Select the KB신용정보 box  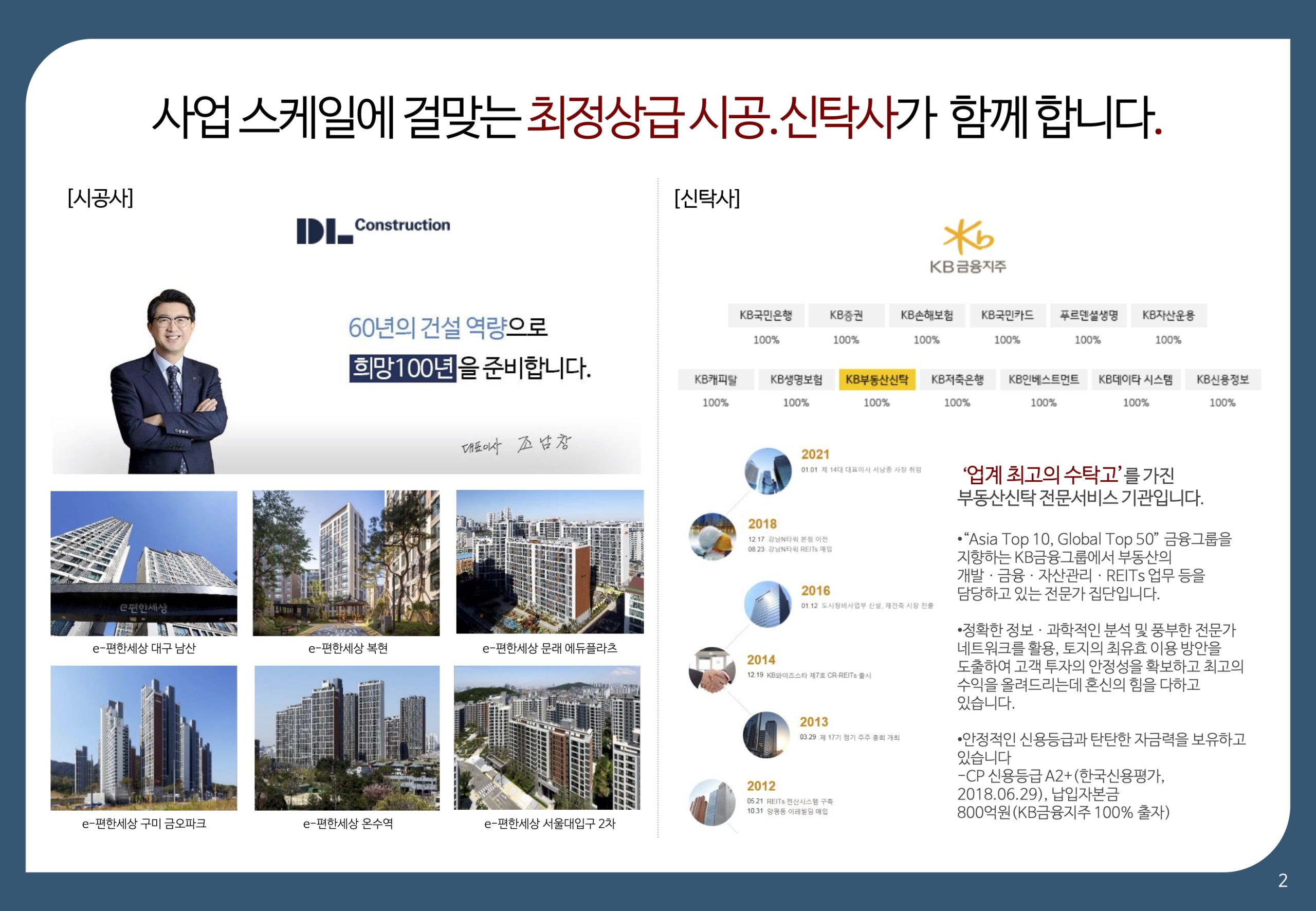click(1222, 379)
